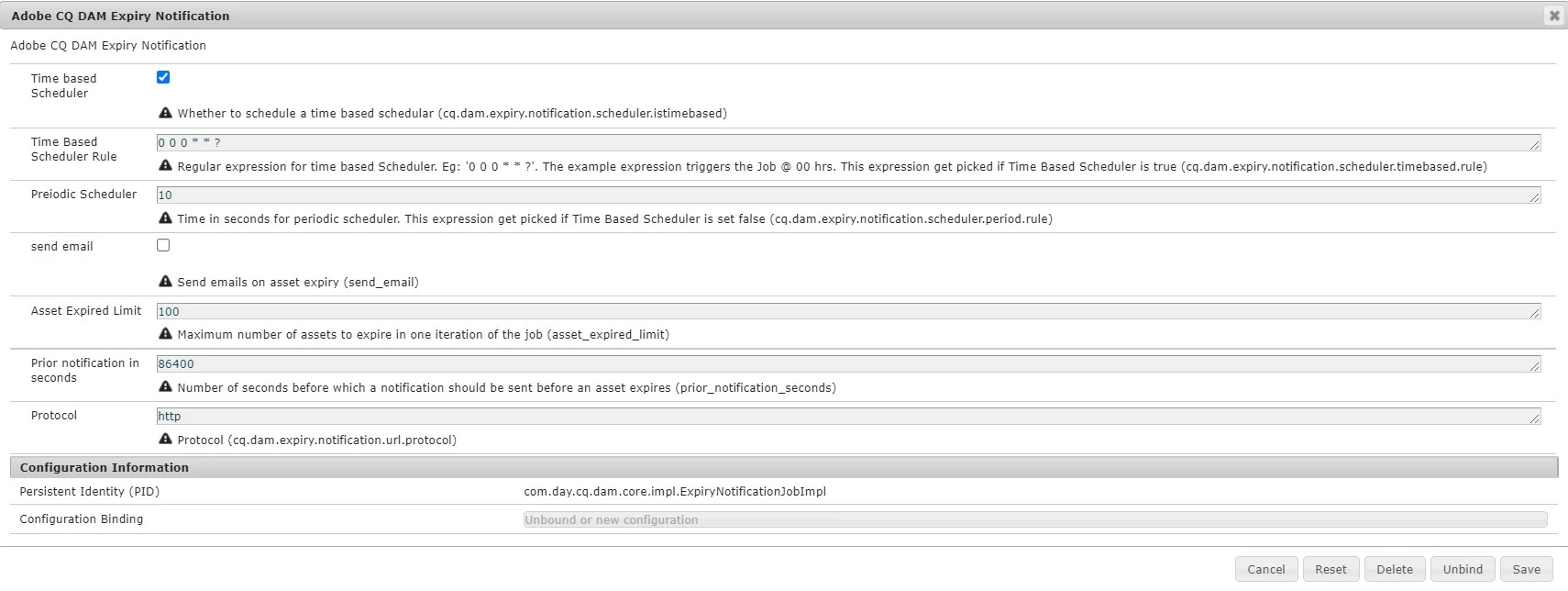Click the Unbind button
The width and height of the screenshot is (1568, 591).
[x=1463, y=569]
